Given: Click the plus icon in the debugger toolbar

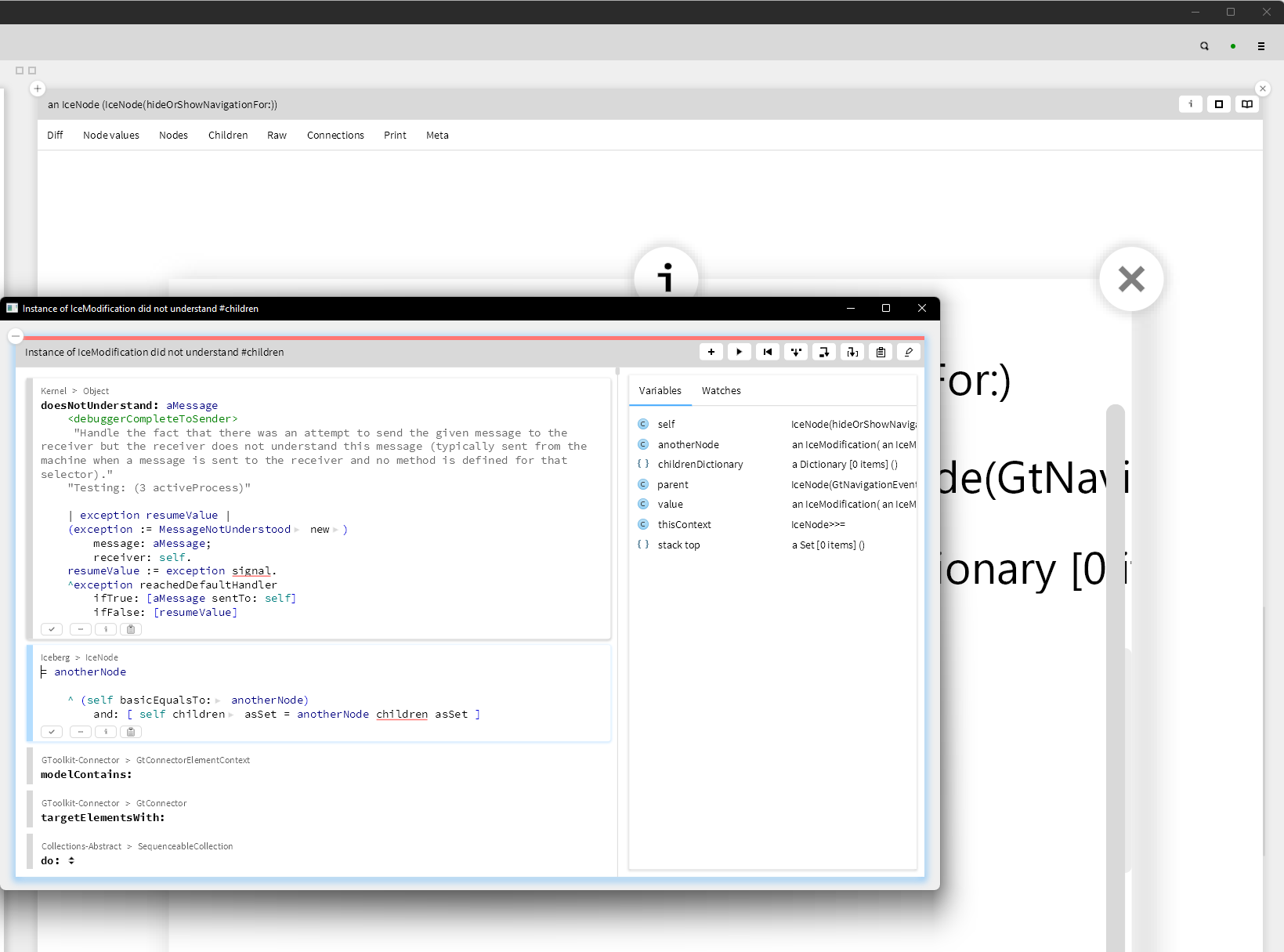Looking at the screenshot, I should point(711,352).
